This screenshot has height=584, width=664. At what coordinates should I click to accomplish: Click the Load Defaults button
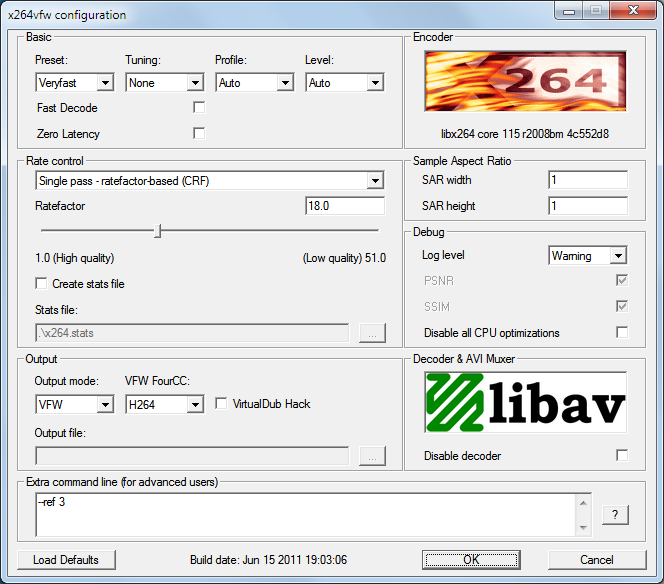click(x=66, y=560)
